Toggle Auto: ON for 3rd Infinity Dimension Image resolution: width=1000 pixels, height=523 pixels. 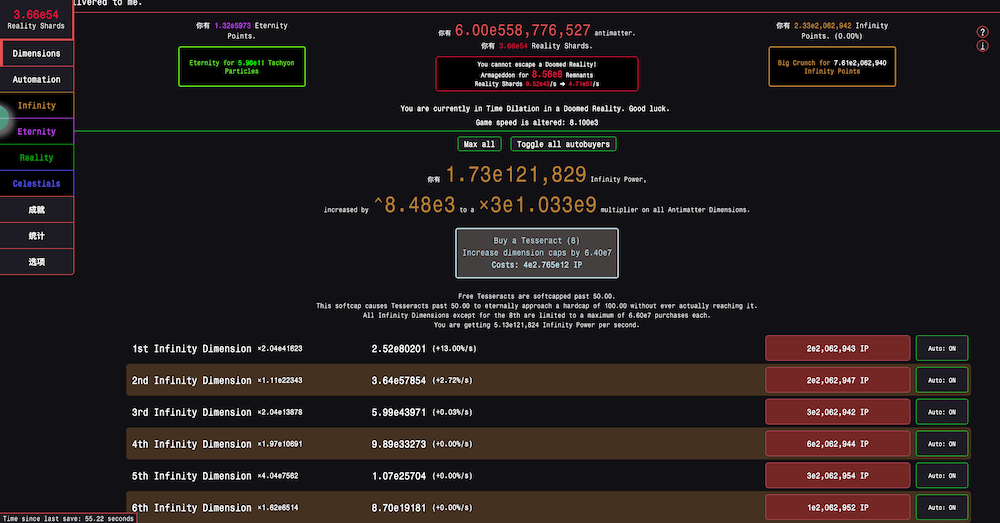[941, 412]
